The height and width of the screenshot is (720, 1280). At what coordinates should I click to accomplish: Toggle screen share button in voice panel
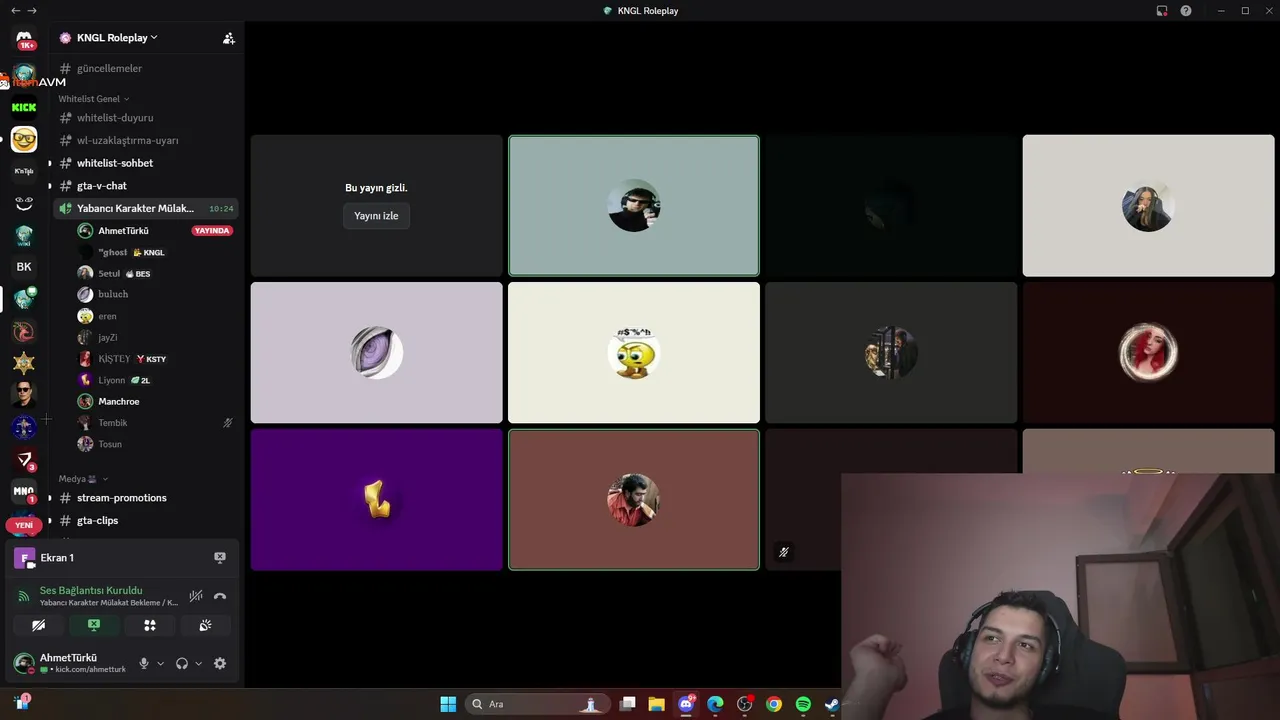tap(94, 625)
